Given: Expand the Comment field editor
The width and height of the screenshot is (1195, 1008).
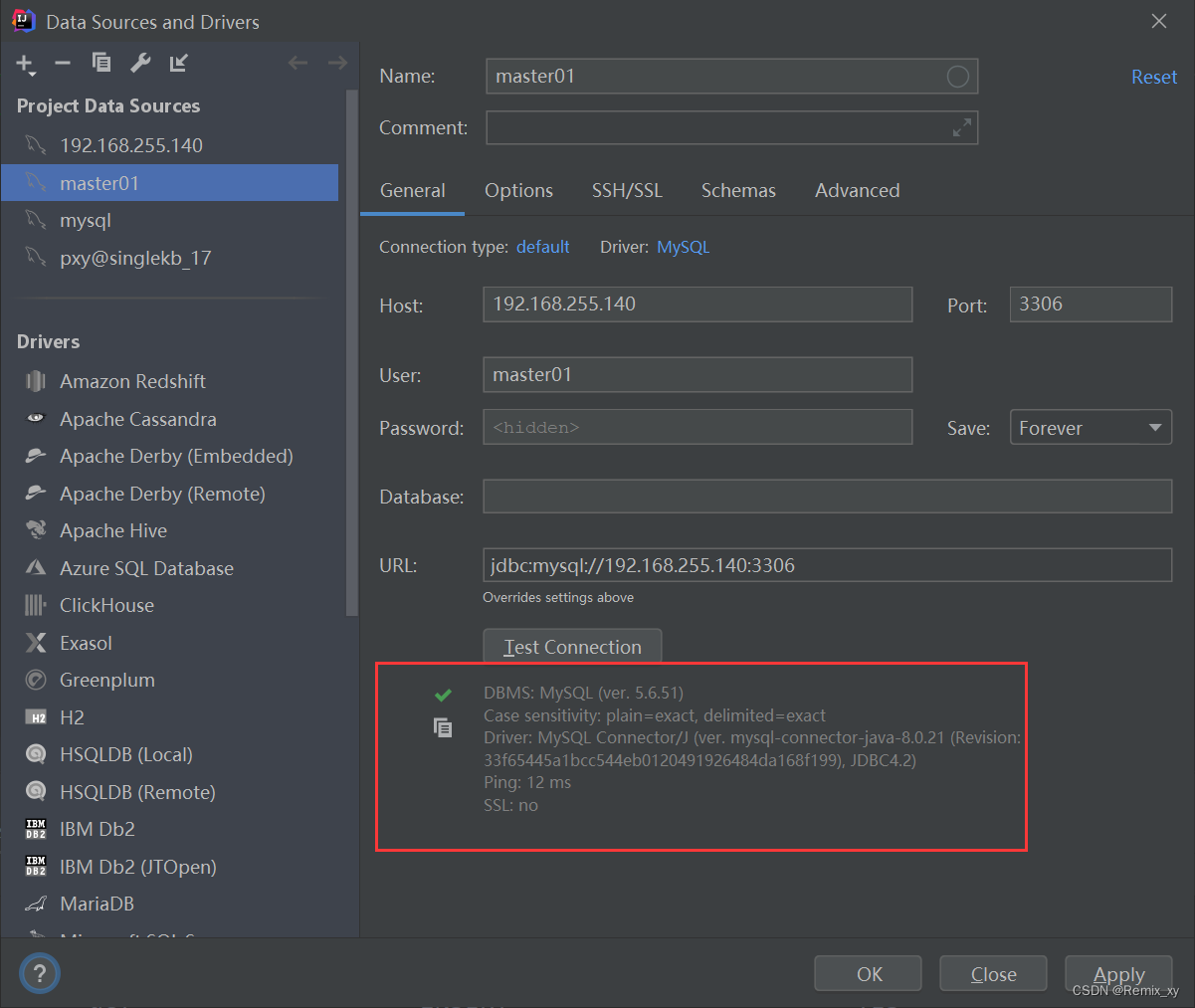Looking at the screenshot, I should pos(962,127).
